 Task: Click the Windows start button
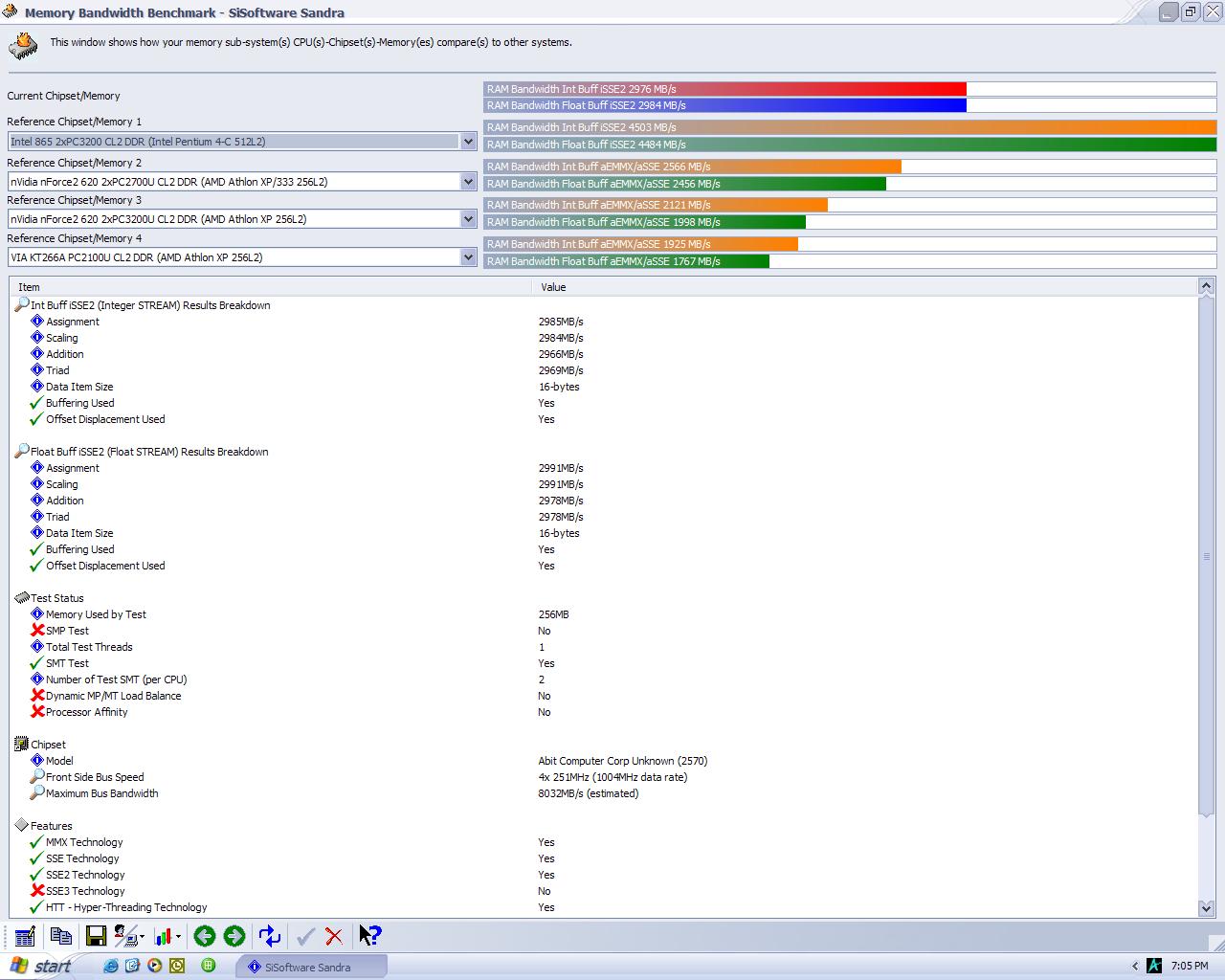[x=40, y=967]
